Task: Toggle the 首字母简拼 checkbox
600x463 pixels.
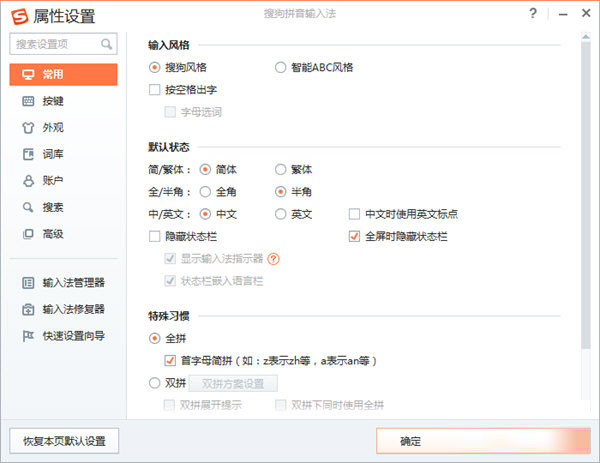Action: pos(170,360)
